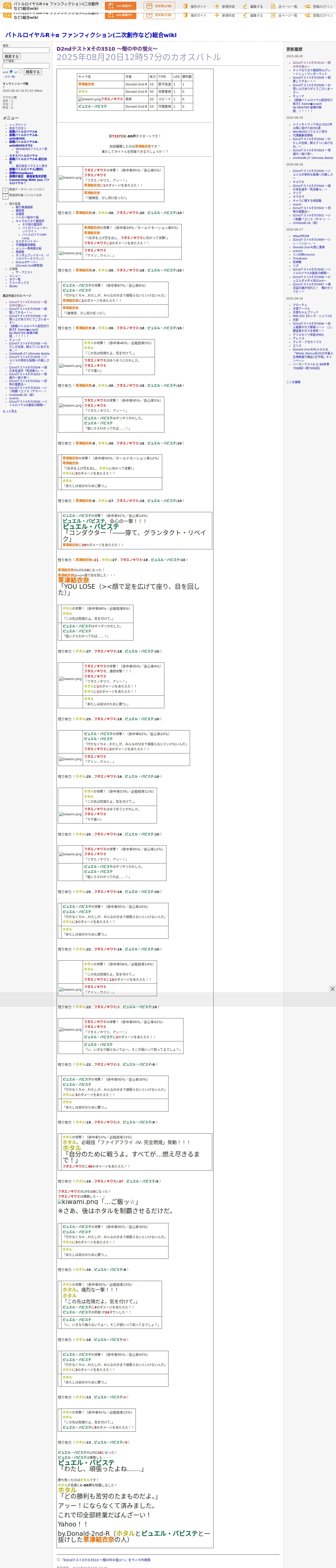Click the orange wiki編集中 button in the uppermost header
Viewport: 336px width, 1568px height.
120,6
